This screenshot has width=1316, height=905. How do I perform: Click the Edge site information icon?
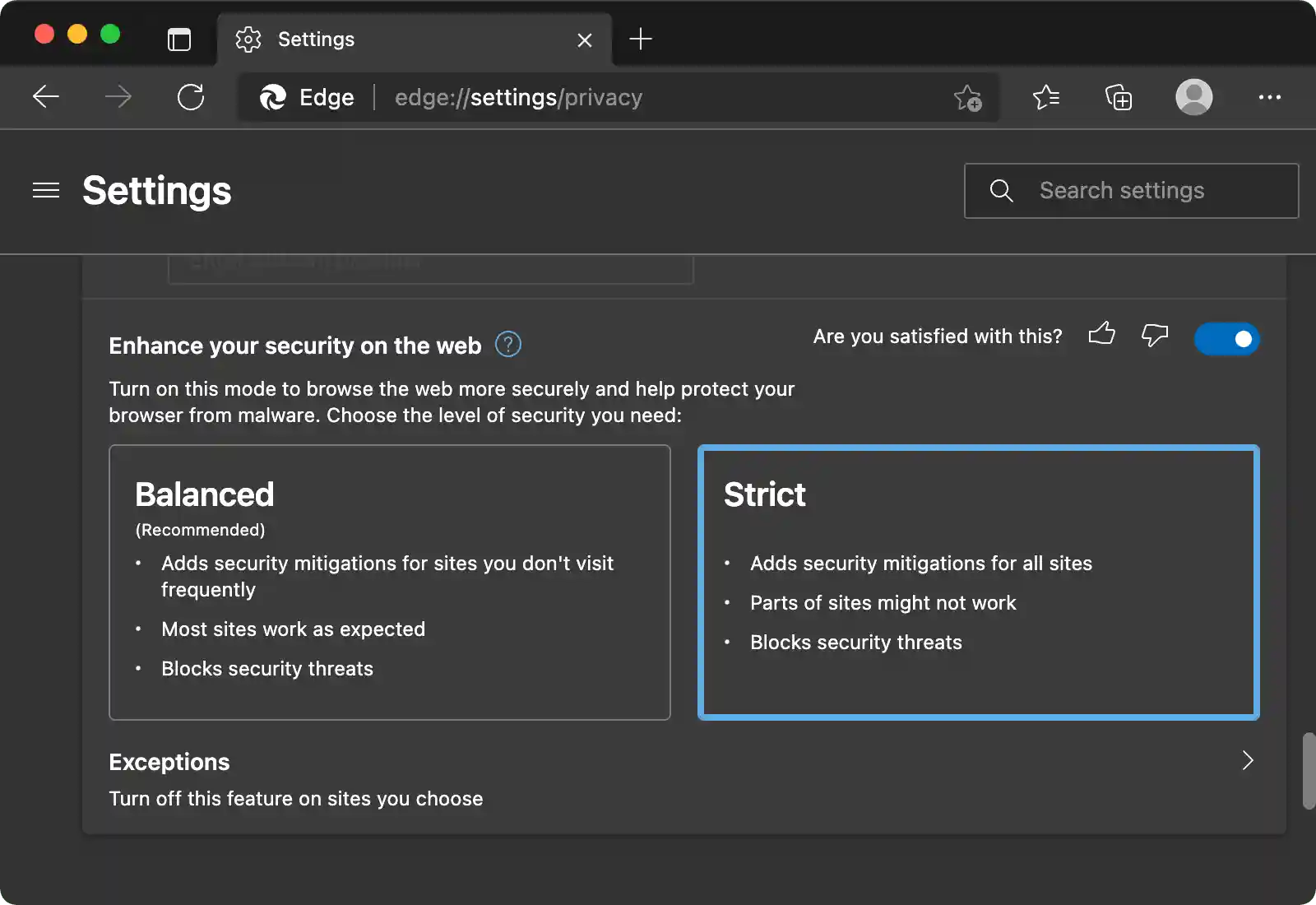[x=275, y=97]
